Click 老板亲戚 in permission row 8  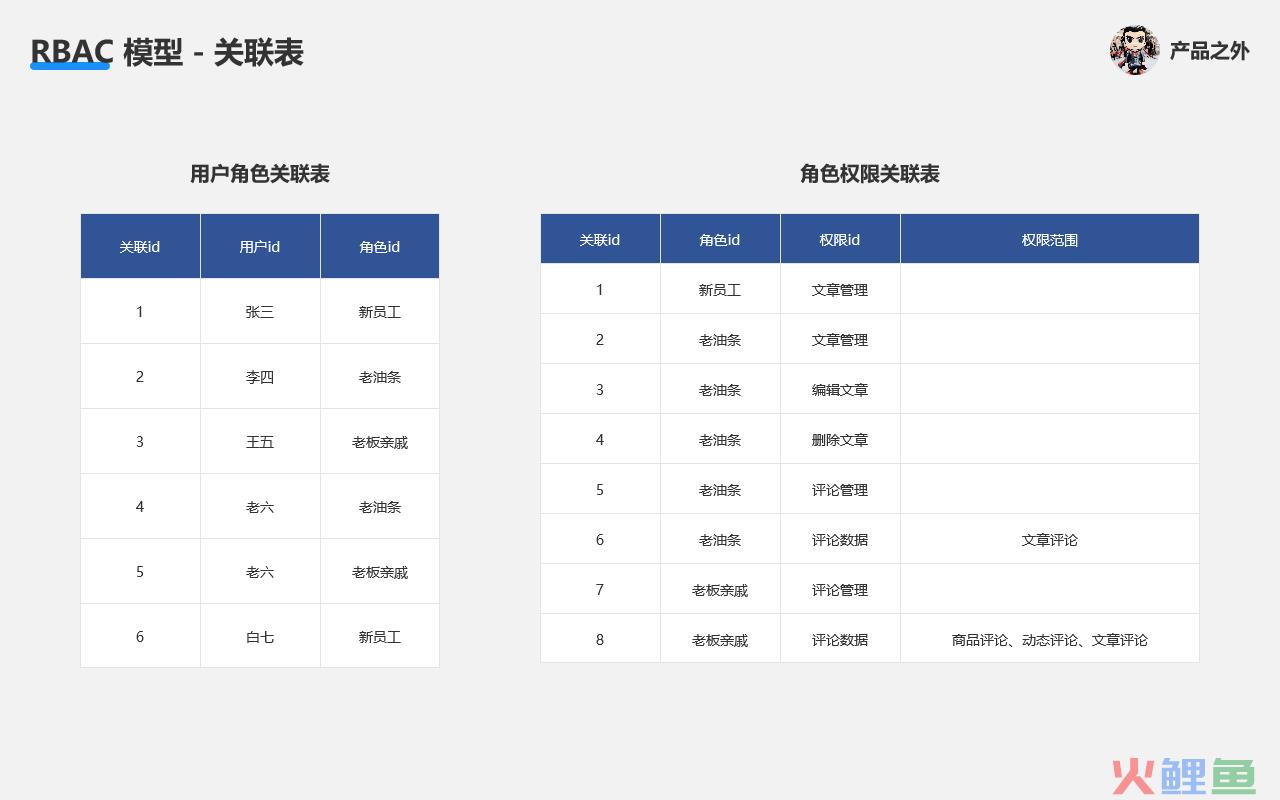pos(720,640)
